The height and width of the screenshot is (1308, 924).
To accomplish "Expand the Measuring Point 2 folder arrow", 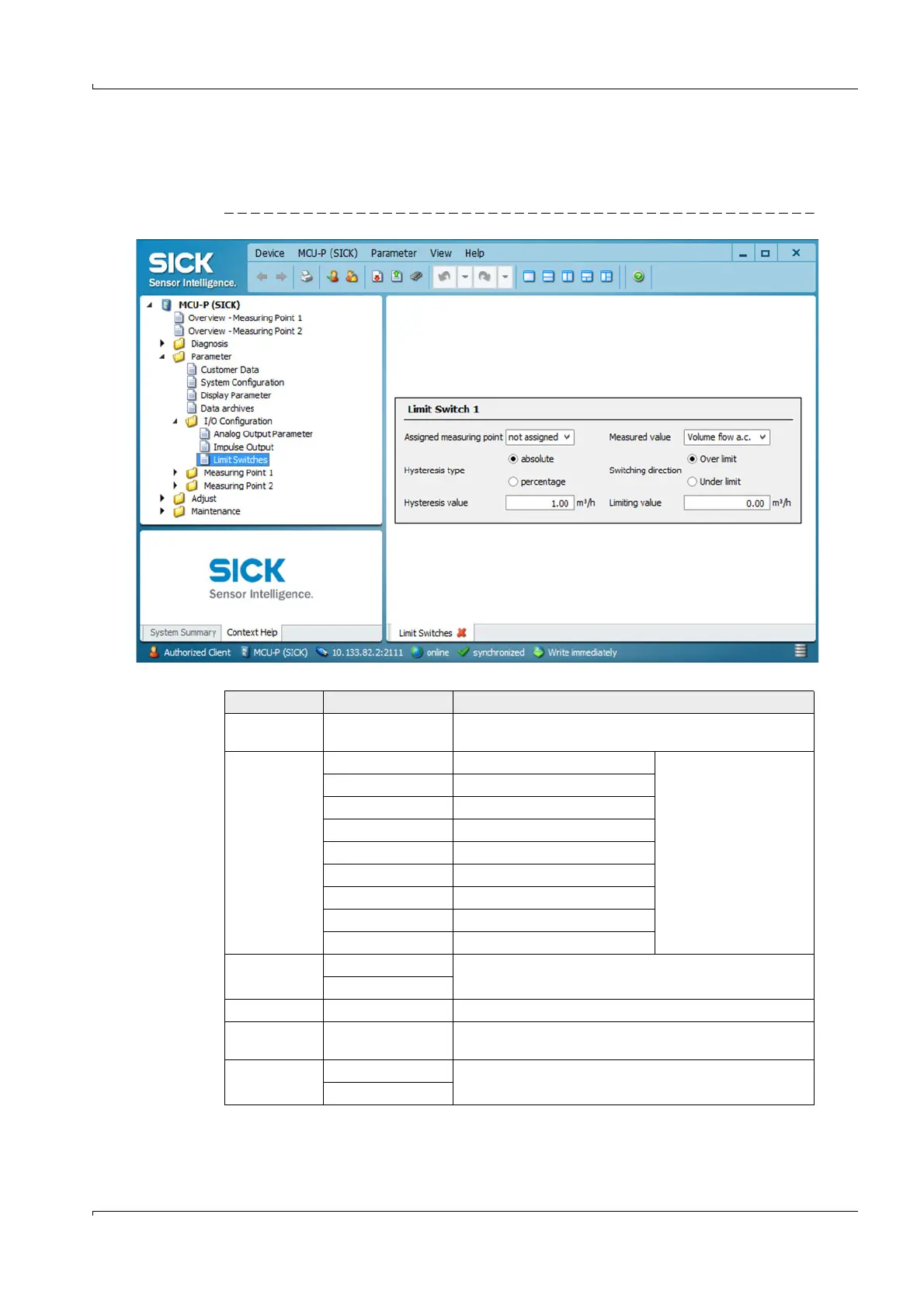I will 175,485.
